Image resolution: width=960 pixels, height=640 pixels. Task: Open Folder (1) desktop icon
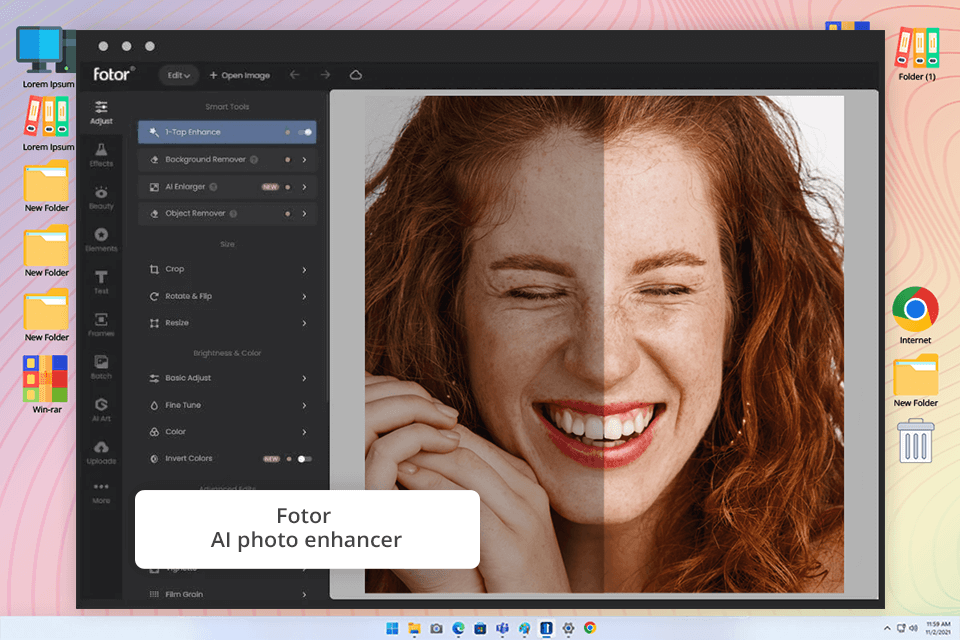click(917, 54)
